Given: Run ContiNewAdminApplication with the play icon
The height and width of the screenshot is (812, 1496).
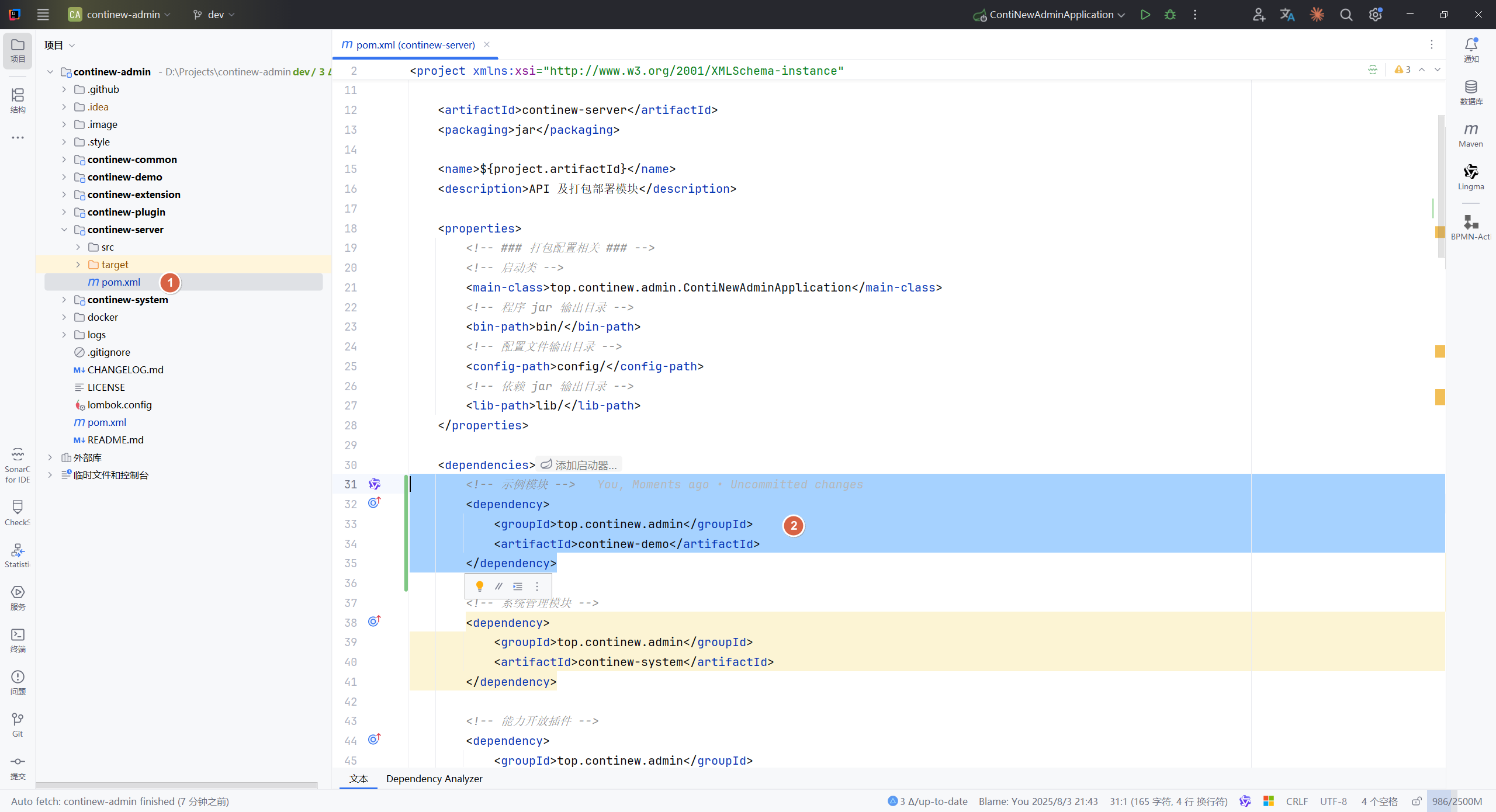Looking at the screenshot, I should (1145, 15).
